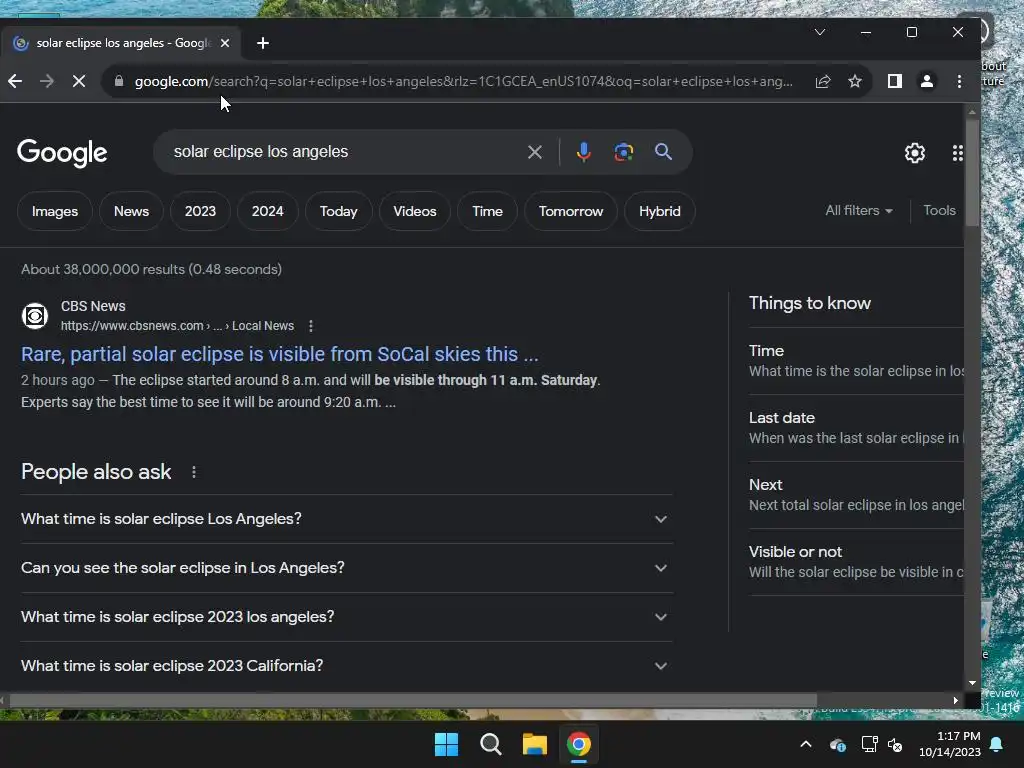This screenshot has width=1024, height=768.
Task: Click the horizontal scrollbar right arrow
Action: (955, 701)
